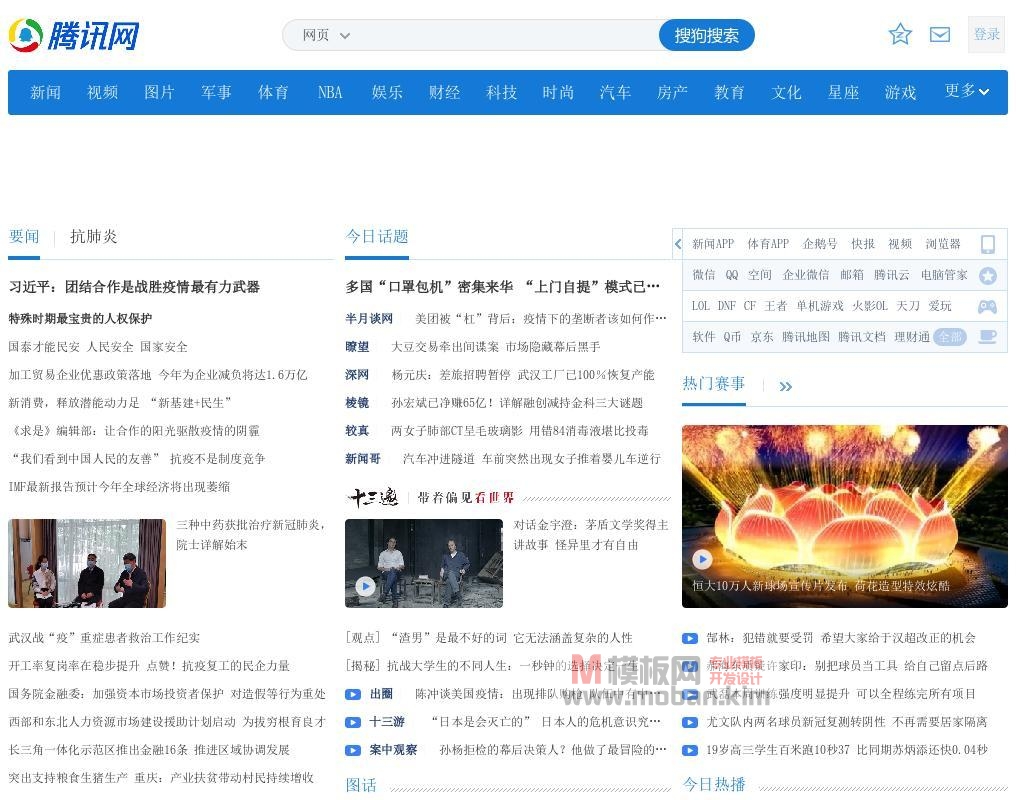Open the 对话金宇澄 article link
This screenshot has height=800, width=1016.
pos(591,535)
